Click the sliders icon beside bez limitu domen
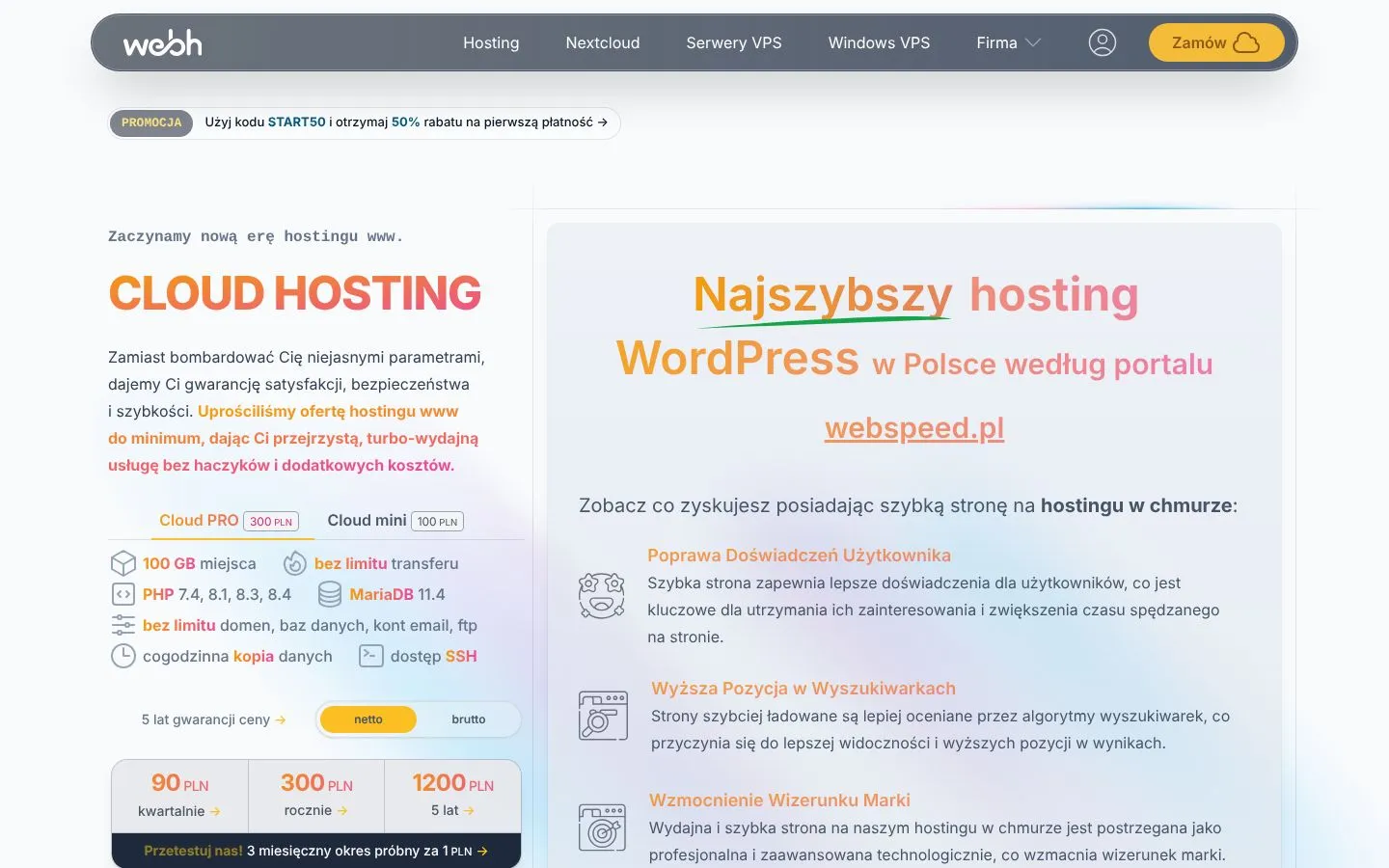 point(123,625)
